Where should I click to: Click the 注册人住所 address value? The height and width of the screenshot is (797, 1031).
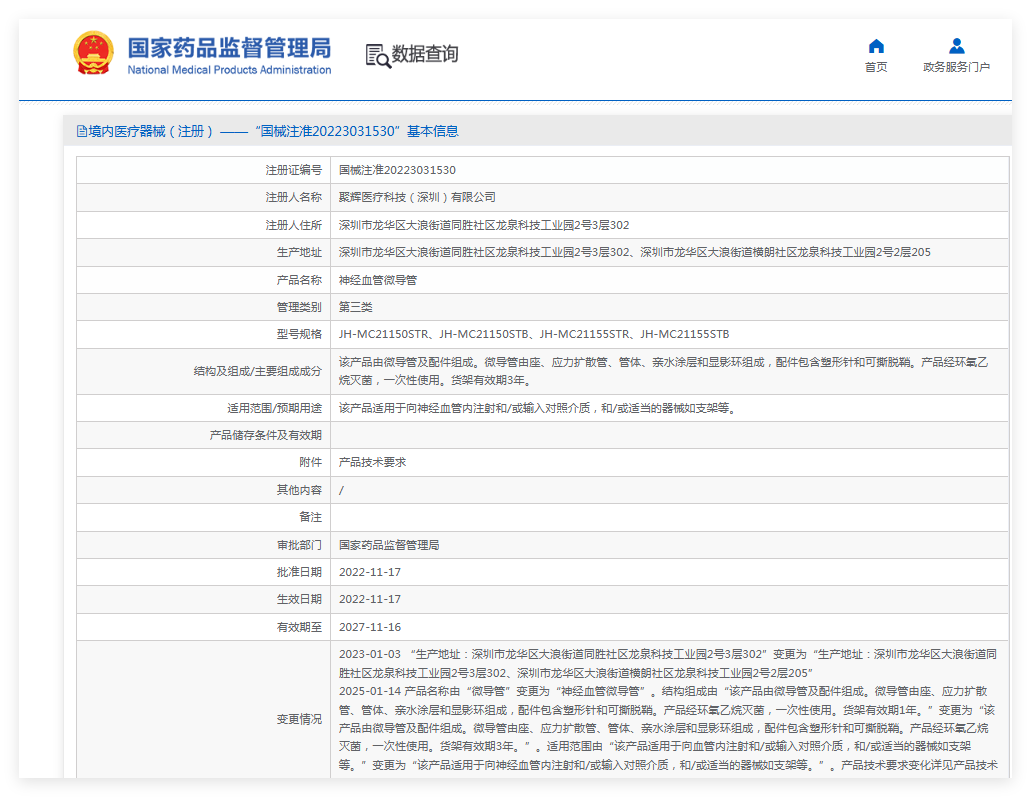[484, 225]
